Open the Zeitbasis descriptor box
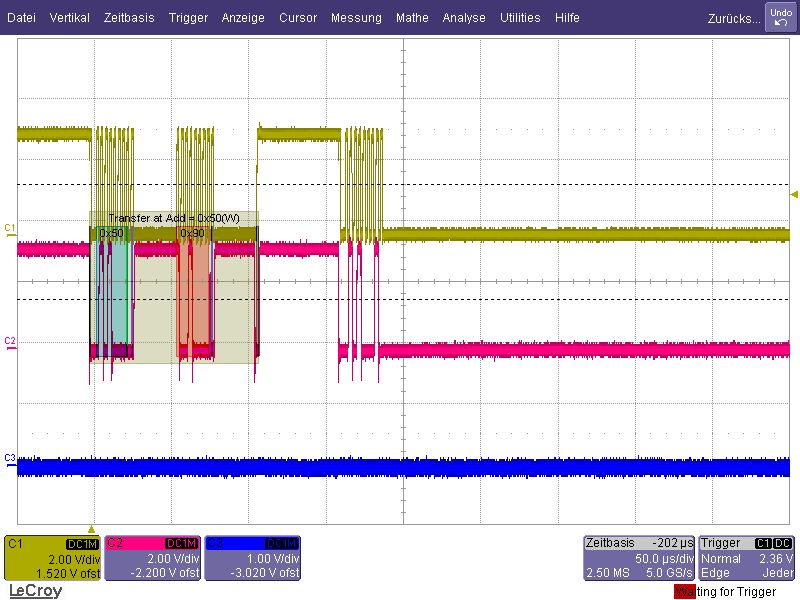 [x=639, y=558]
